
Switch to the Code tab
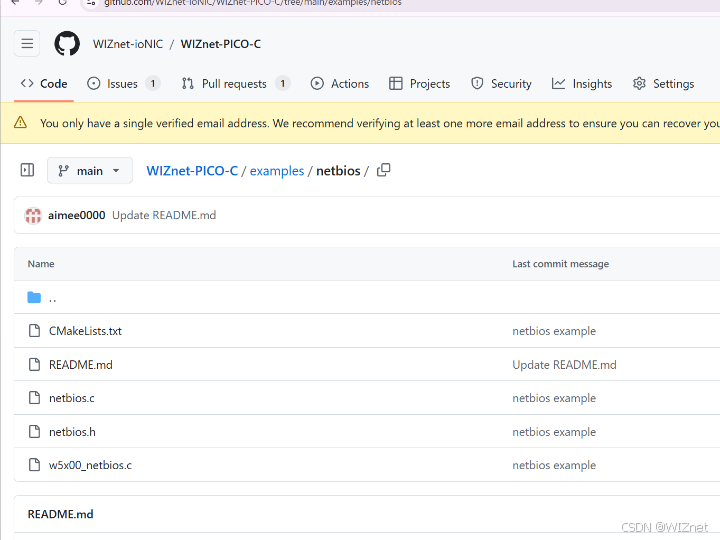coord(44,84)
